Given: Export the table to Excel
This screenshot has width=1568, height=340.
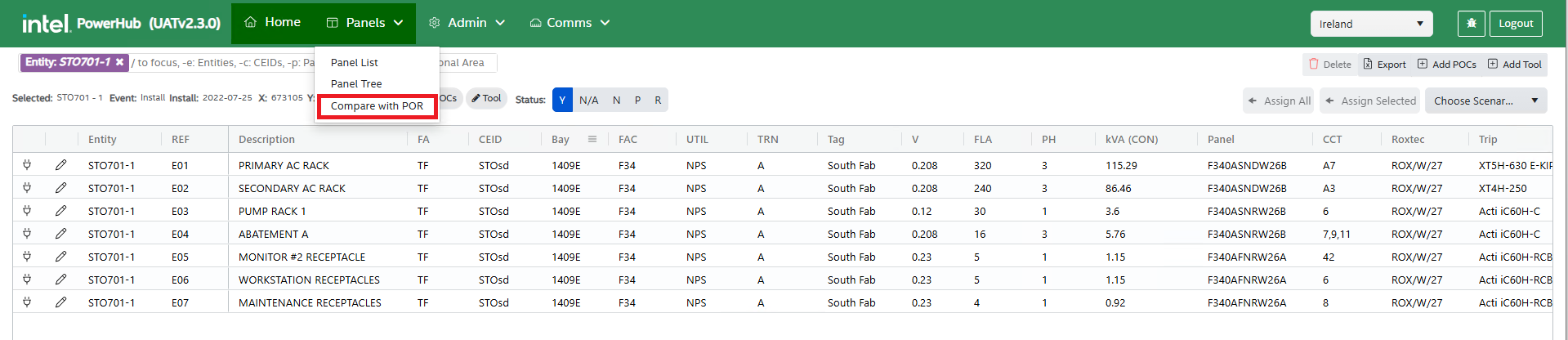Looking at the screenshot, I should pyautogui.click(x=1384, y=64).
